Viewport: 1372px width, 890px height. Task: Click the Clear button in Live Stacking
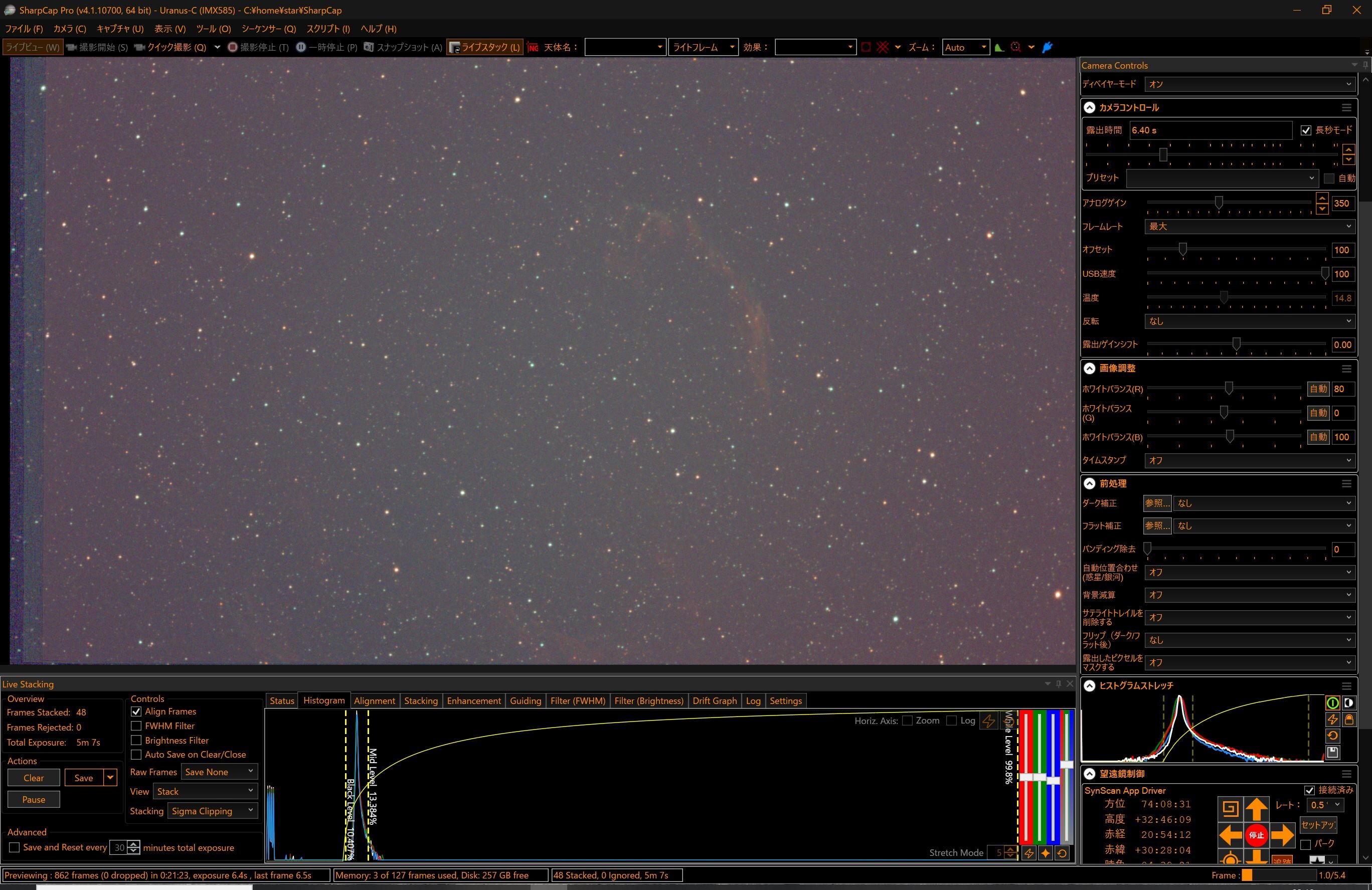pos(34,778)
